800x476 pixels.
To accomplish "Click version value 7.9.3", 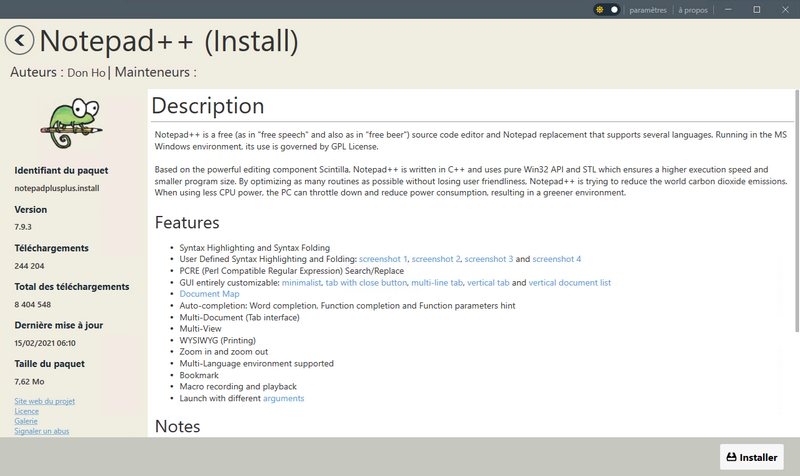I will pyautogui.click(x=23, y=227).
